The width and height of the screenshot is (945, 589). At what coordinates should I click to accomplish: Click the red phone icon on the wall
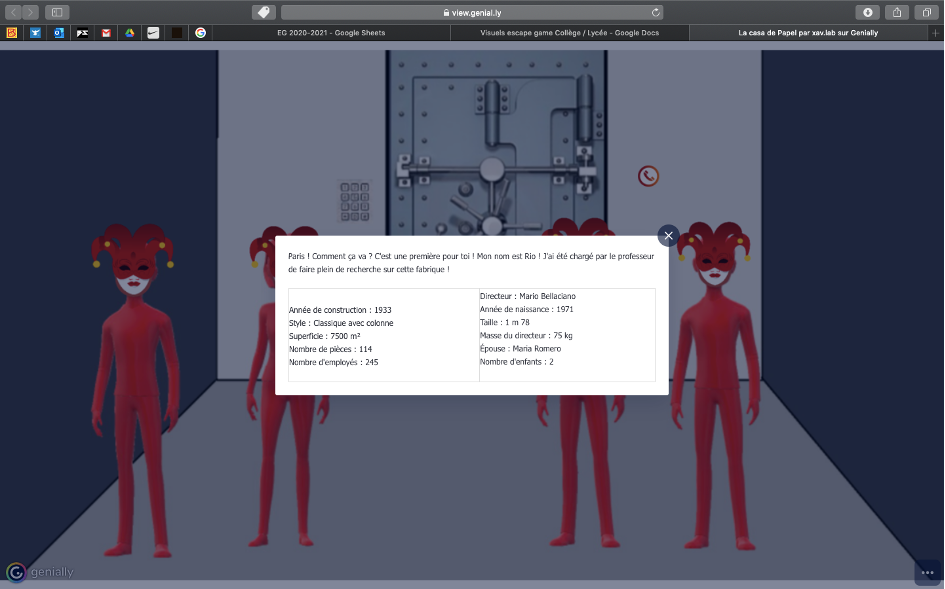(x=648, y=176)
